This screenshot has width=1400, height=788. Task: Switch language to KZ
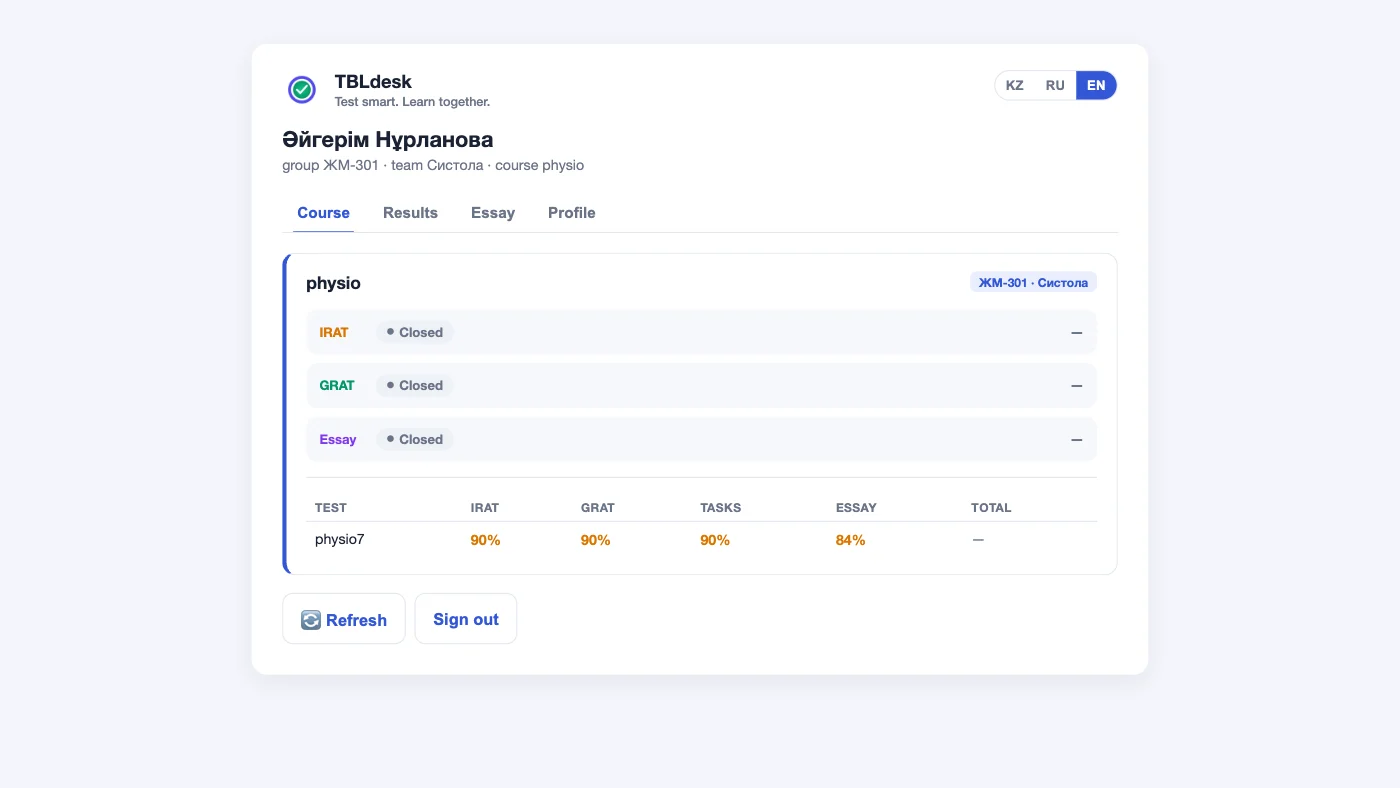(1014, 85)
